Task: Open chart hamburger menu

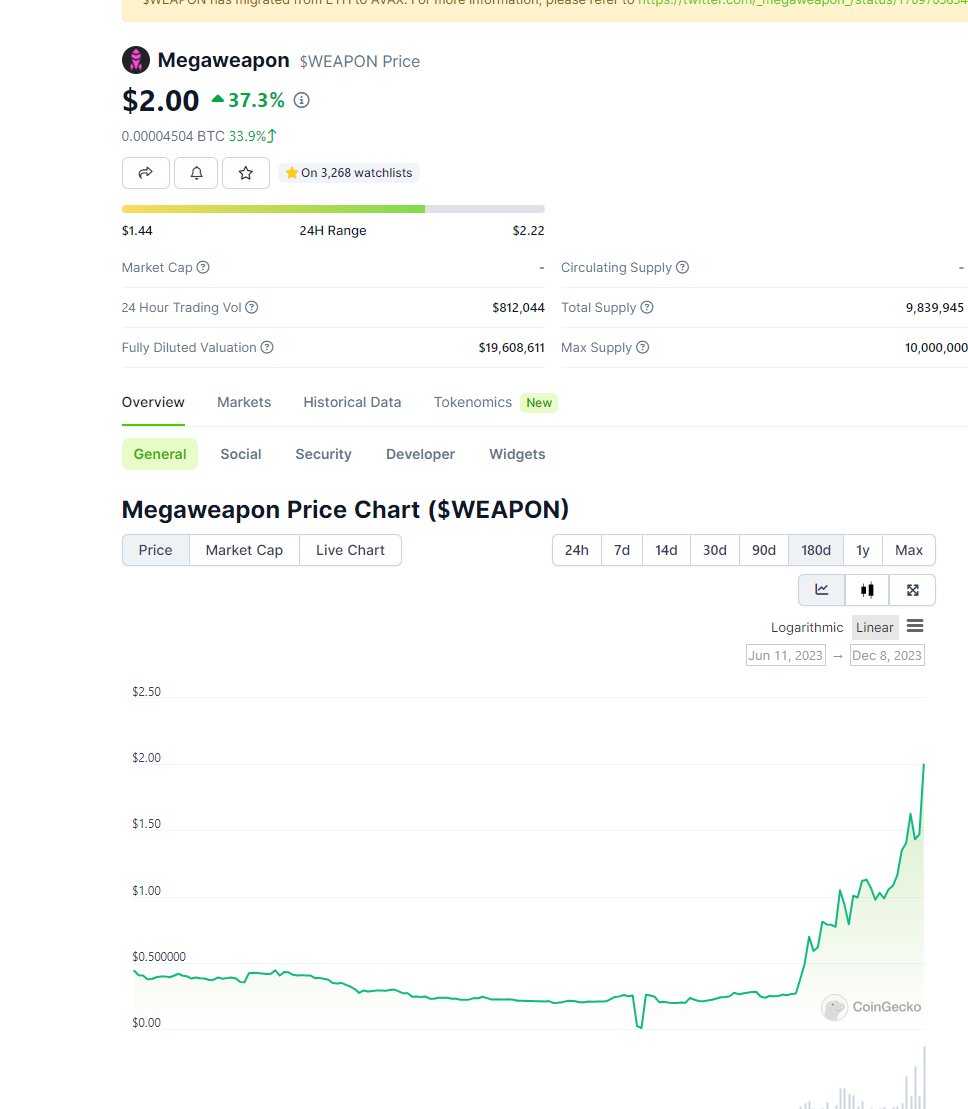Action: (915, 626)
